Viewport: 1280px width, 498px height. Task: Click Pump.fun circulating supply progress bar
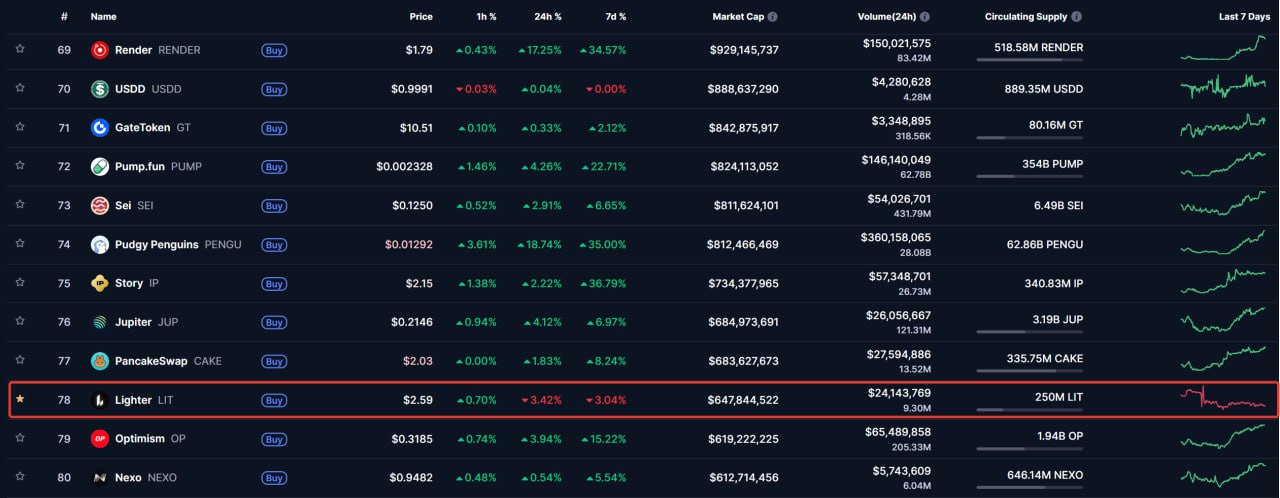click(1029, 176)
